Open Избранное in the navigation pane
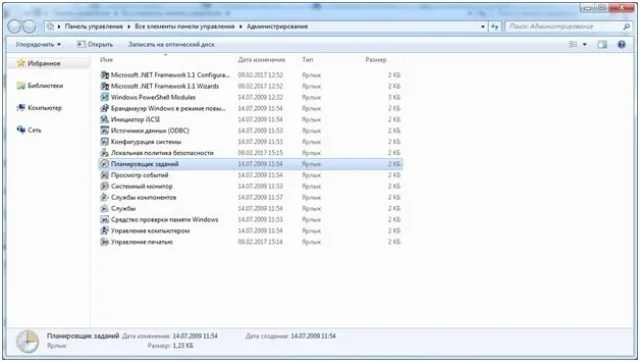The image size is (640, 362). (44, 63)
